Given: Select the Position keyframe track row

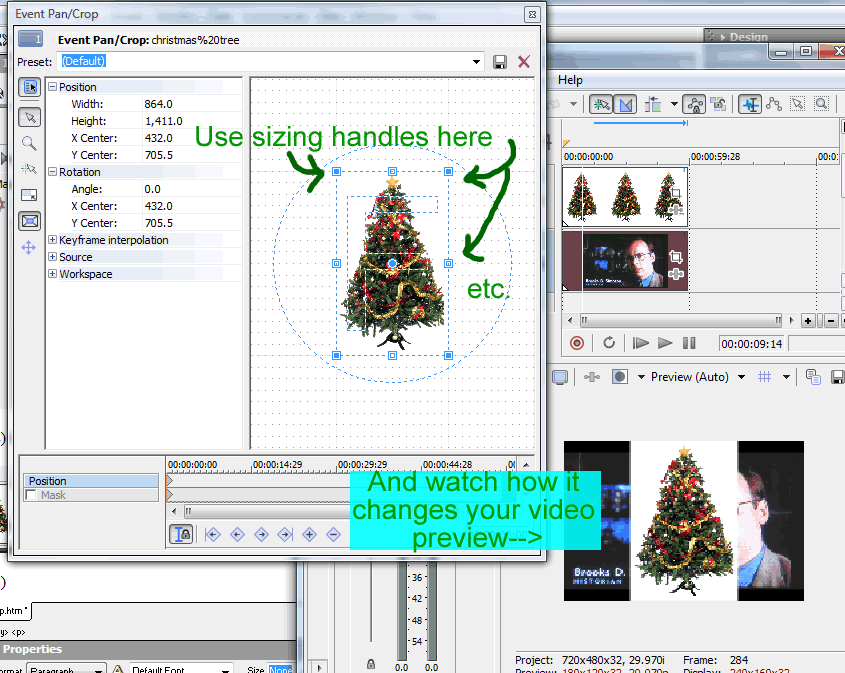Looking at the screenshot, I should pyautogui.click(x=90, y=481).
